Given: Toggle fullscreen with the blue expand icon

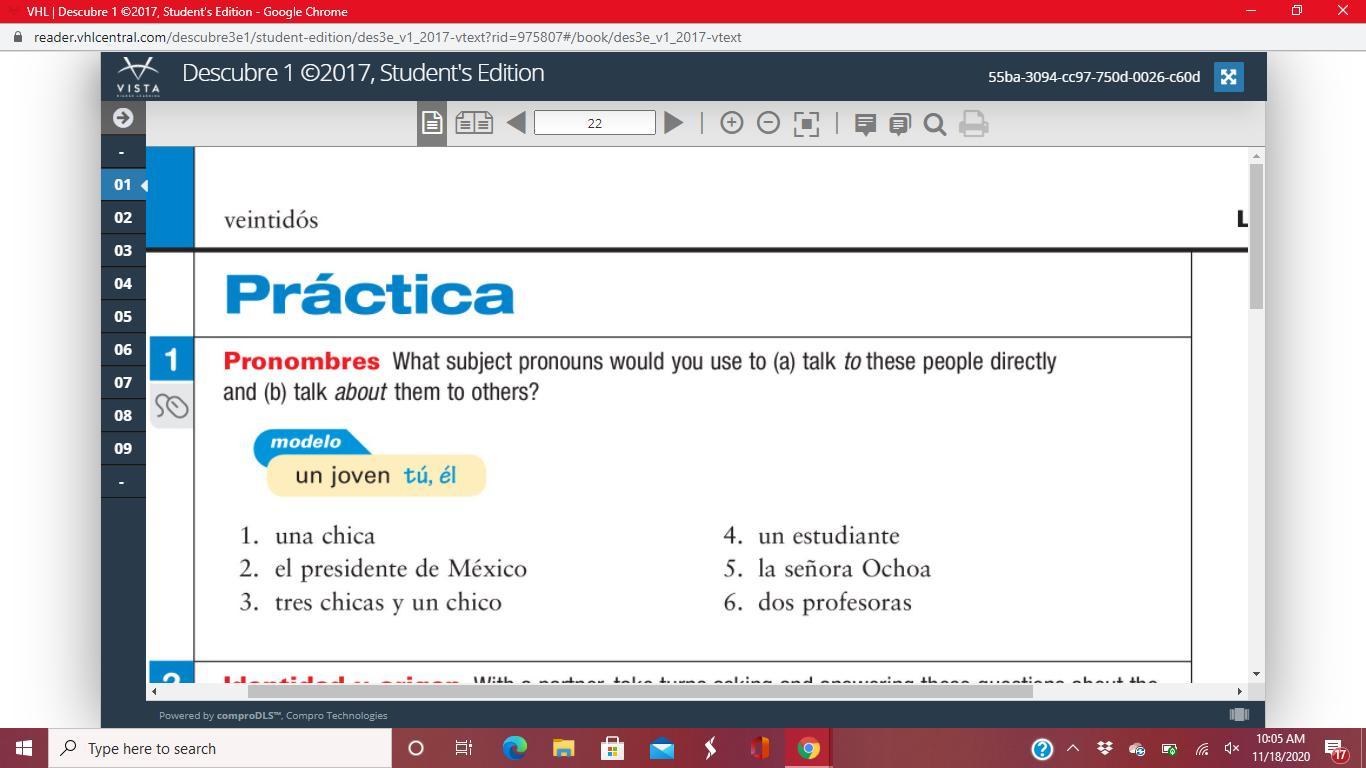Looking at the screenshot, I should click(x=1229, y=77).
